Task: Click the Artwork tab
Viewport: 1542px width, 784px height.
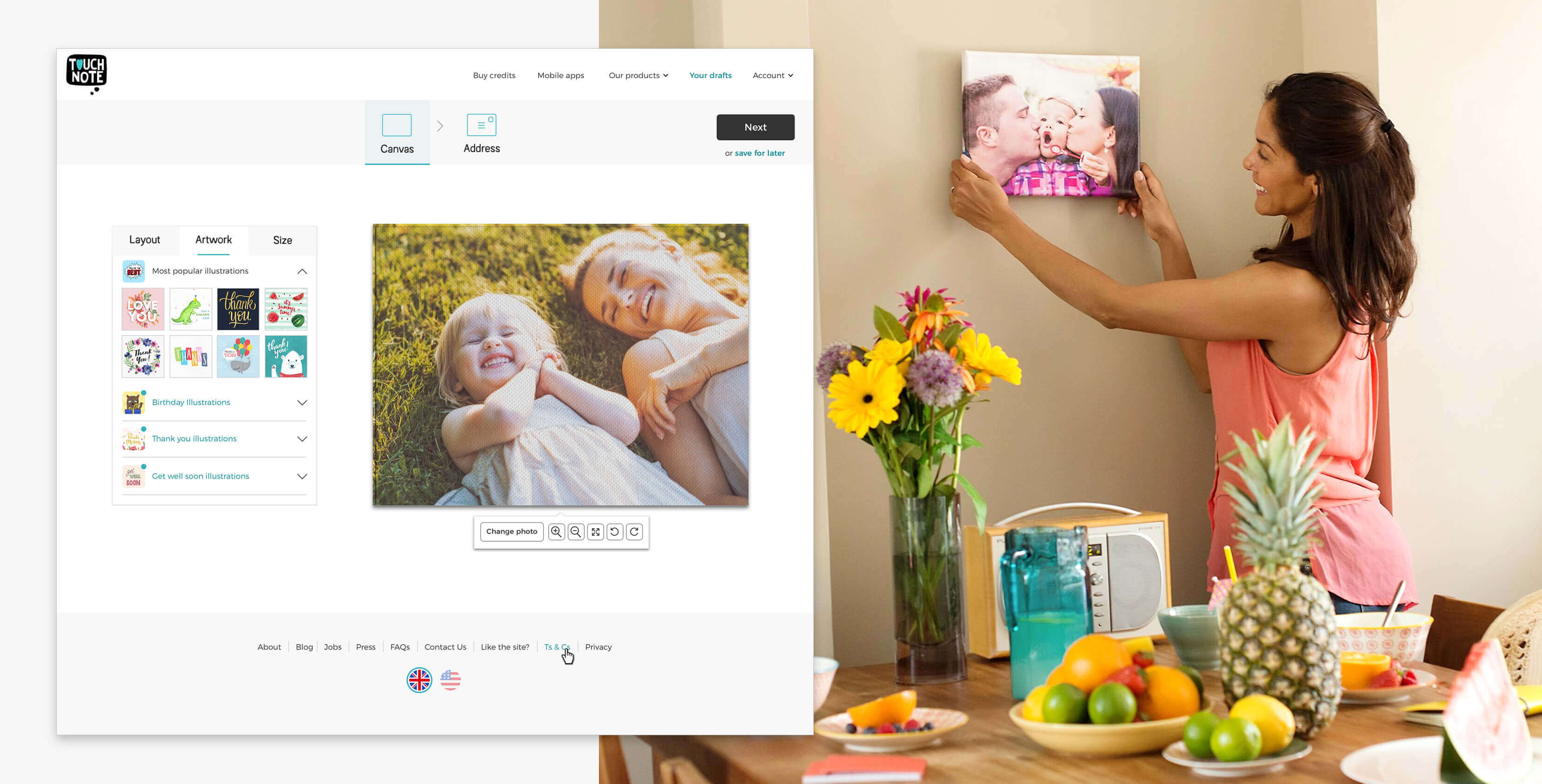Action: click(213, 240)
